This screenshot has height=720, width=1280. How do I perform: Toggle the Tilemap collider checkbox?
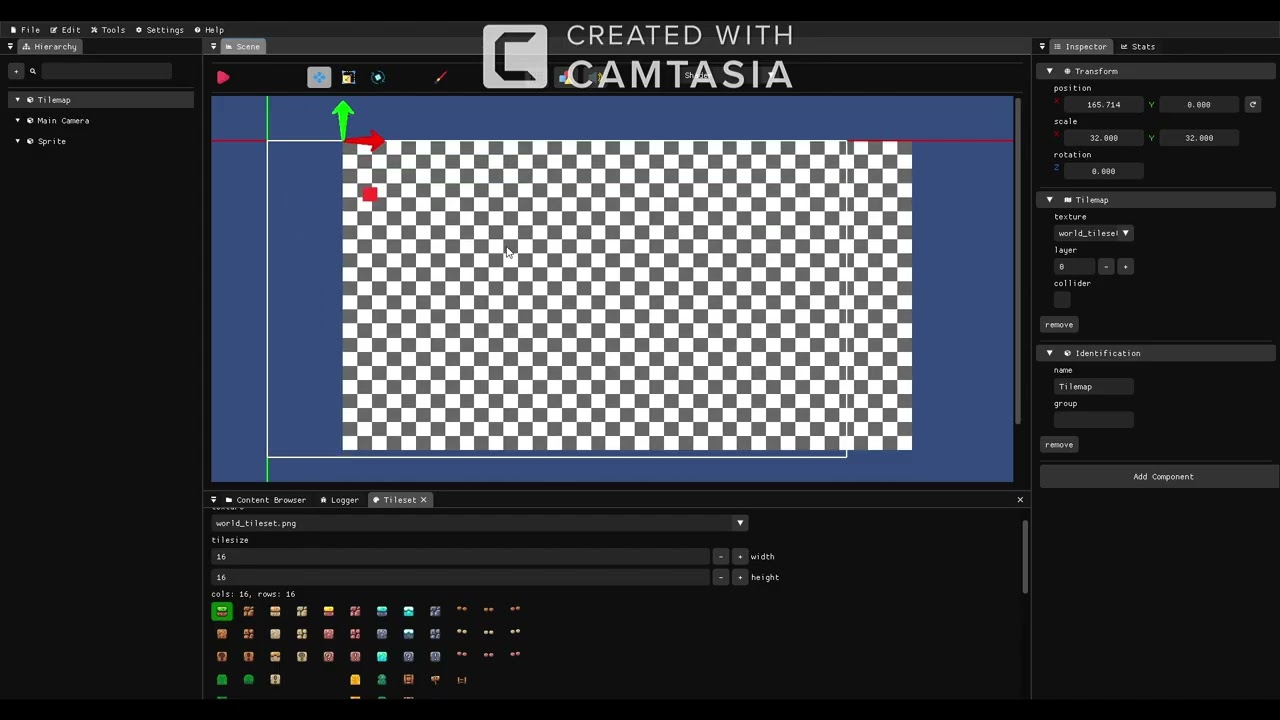pyautogui.click(x=1062, y=300)
